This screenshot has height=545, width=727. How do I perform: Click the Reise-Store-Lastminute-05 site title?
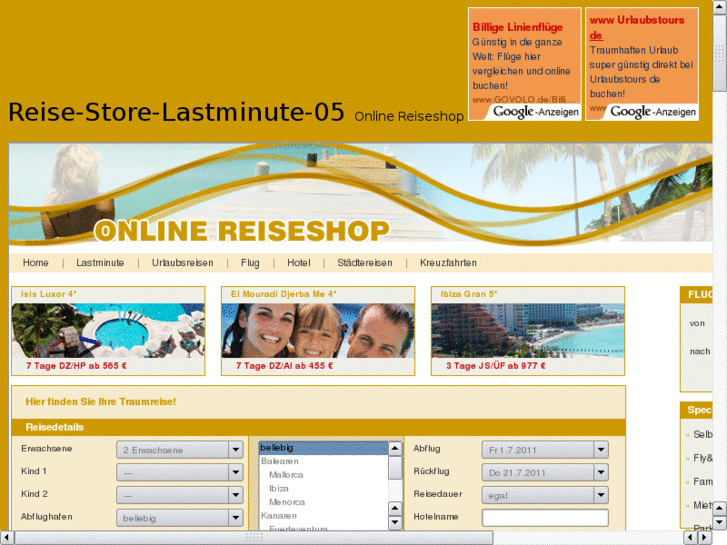pos(176,112)
